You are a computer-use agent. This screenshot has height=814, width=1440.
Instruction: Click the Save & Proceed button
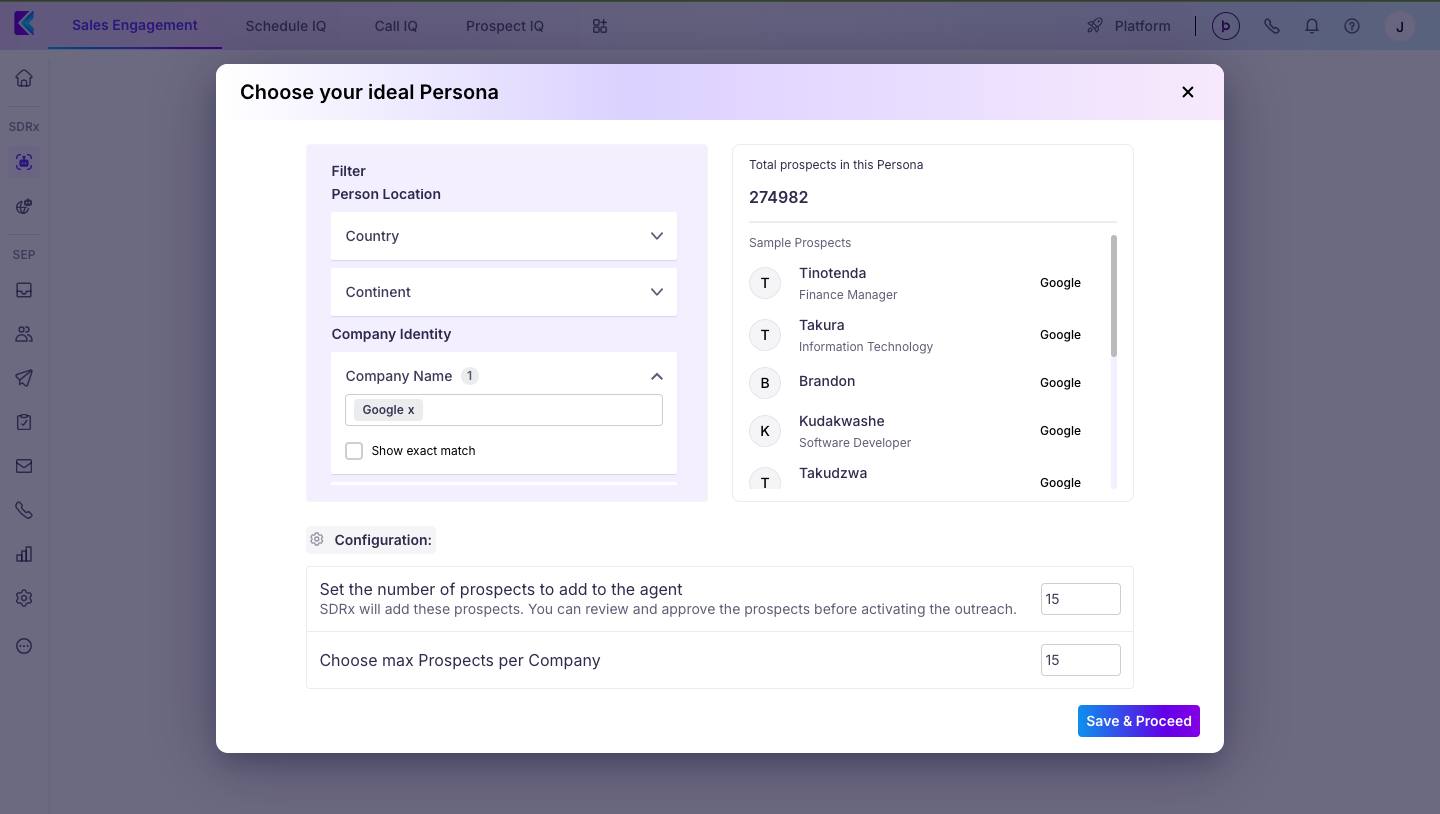click(x=1138, y=721)
